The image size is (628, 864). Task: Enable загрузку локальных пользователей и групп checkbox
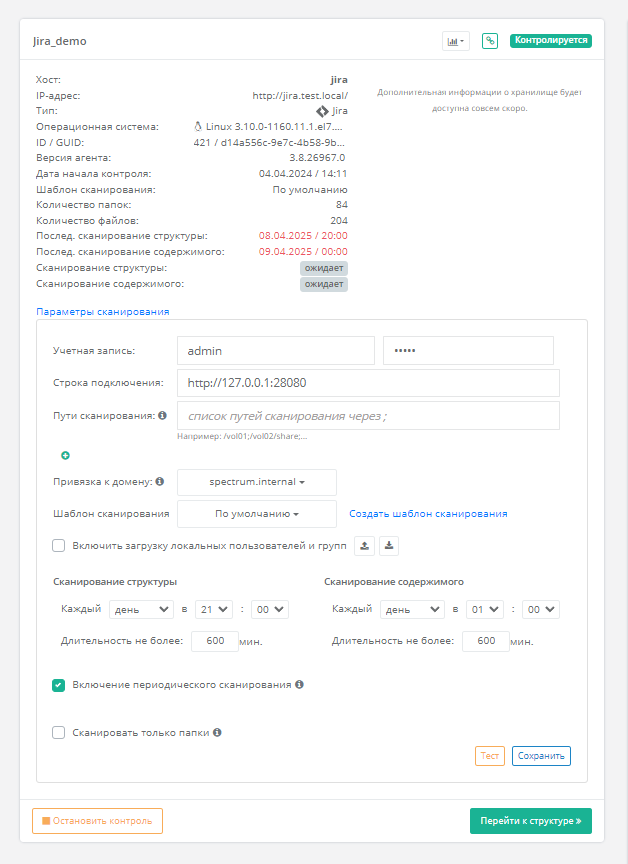pyautogui.click(x=58, y=546)
